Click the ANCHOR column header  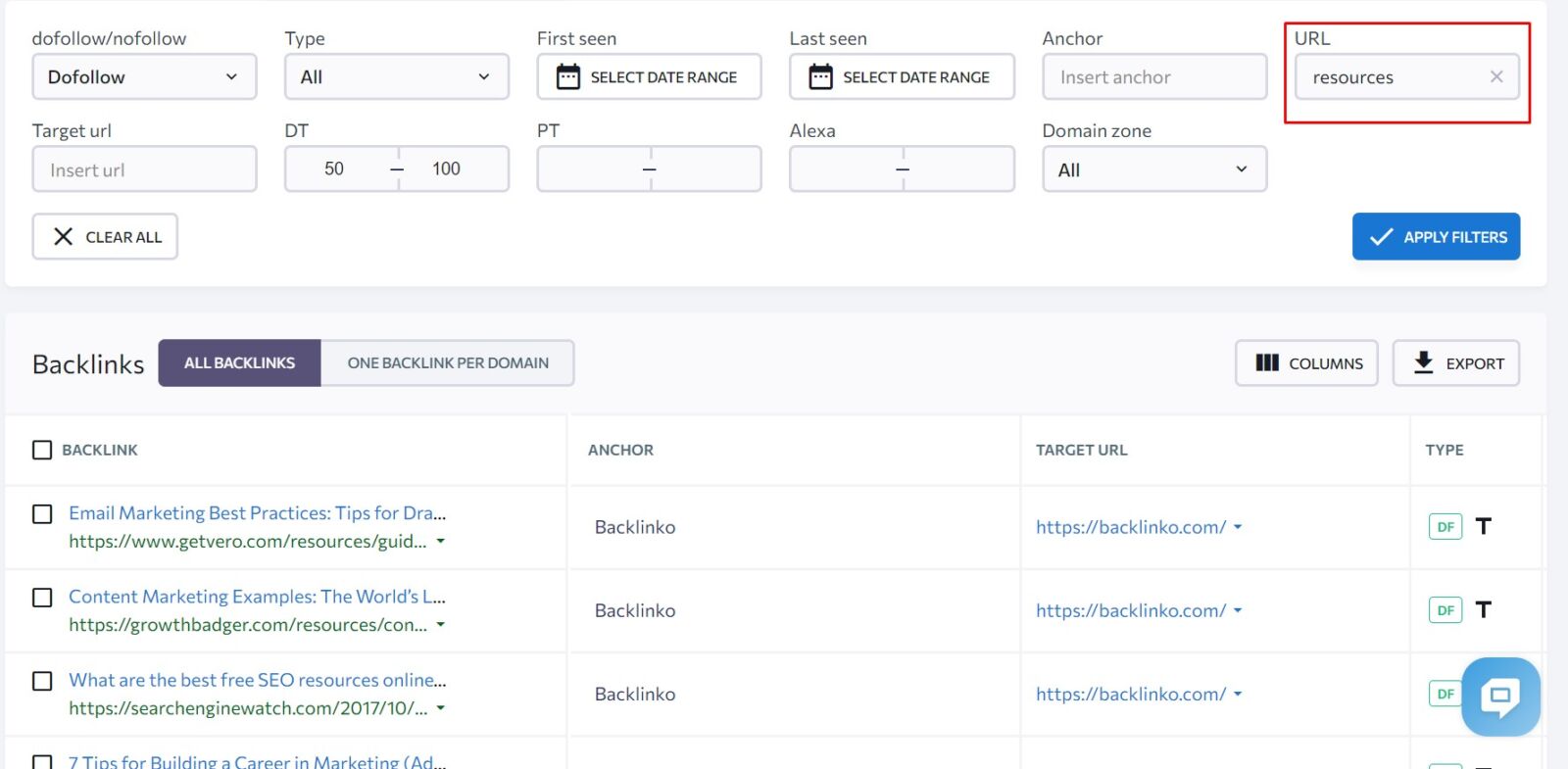620,450
